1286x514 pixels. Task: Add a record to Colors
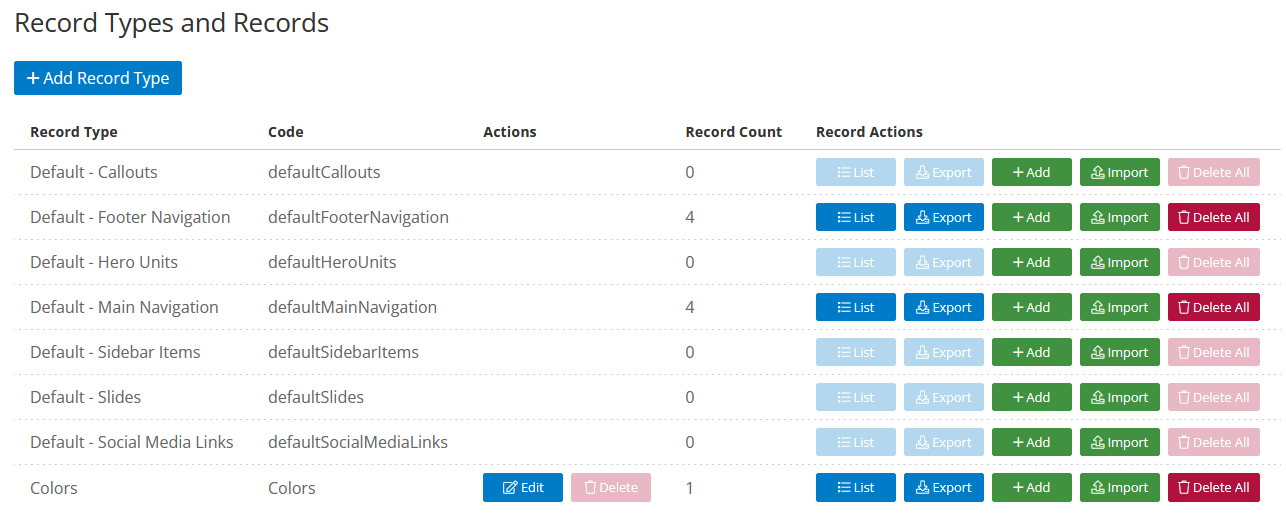coord(1032,487)
